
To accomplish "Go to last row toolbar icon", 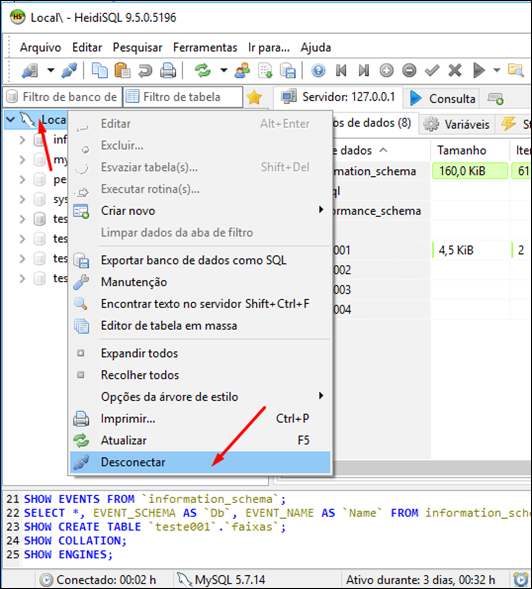I will tap(364, 70).
